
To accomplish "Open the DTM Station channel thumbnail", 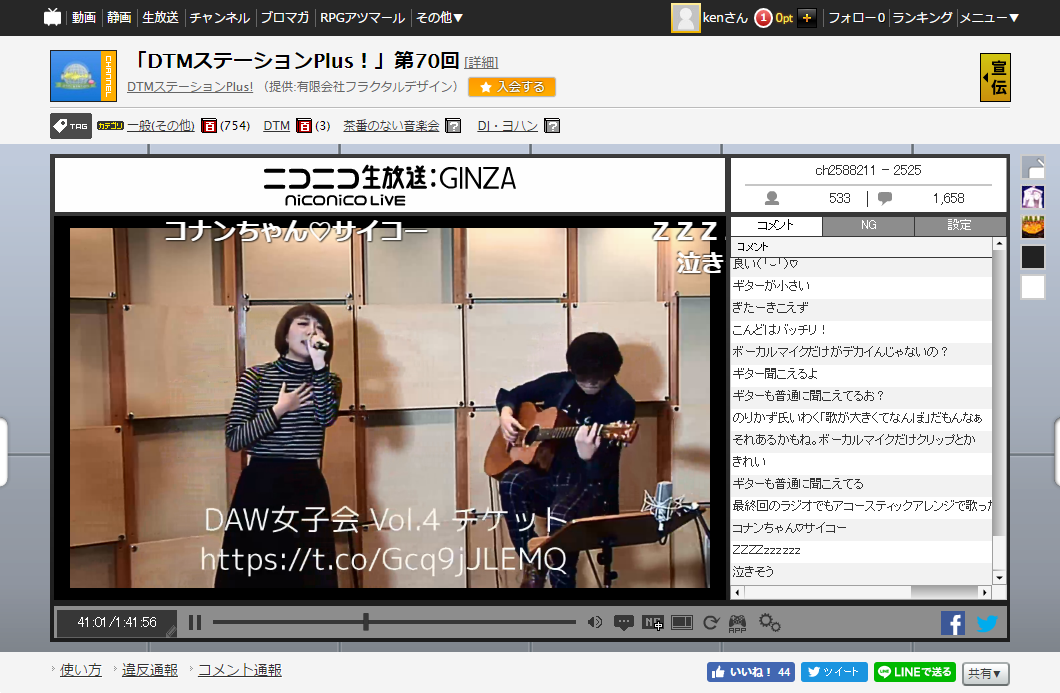I will coord(83,76).
